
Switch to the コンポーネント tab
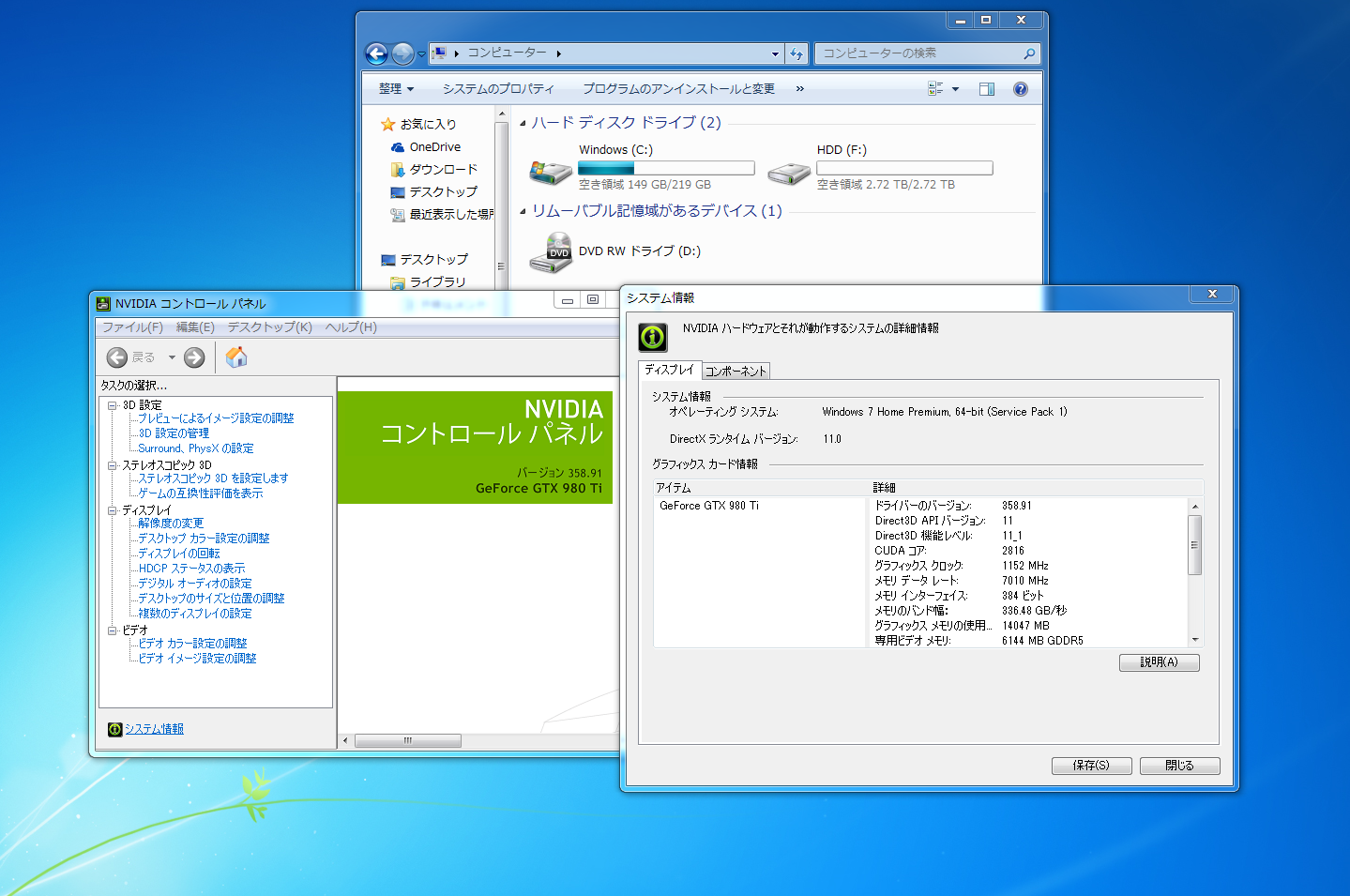736,372
